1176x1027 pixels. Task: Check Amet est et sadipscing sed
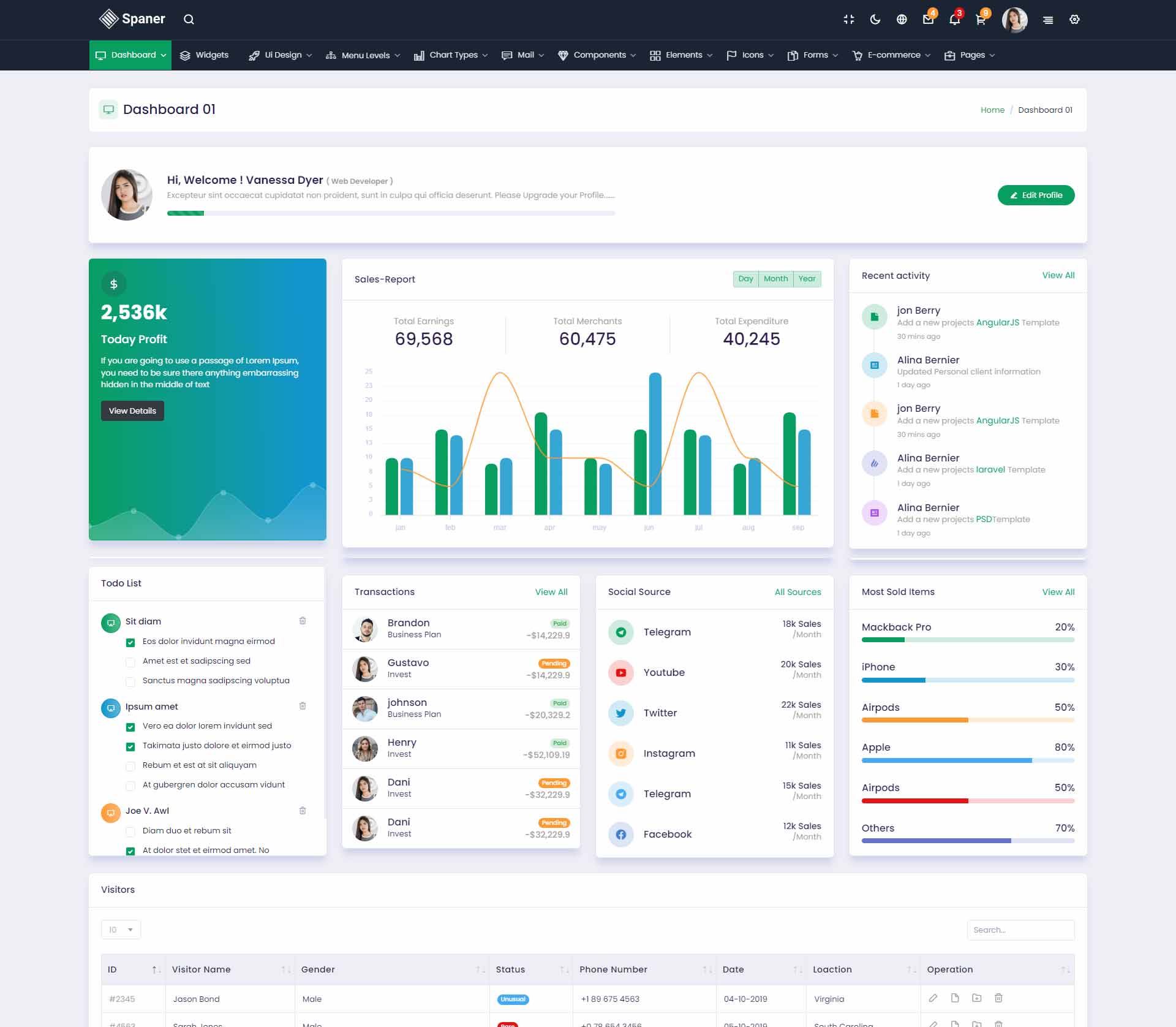click(130, 662)
